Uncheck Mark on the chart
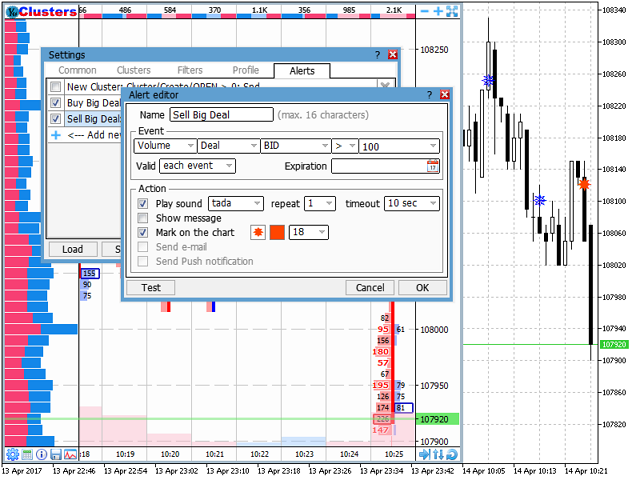Image resolution: width=640 pixels, height=480 pixels. click(142, 232)
